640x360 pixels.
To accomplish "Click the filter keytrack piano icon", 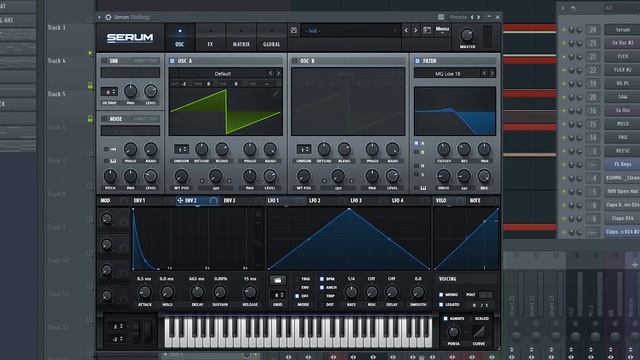I will (423, 188).
